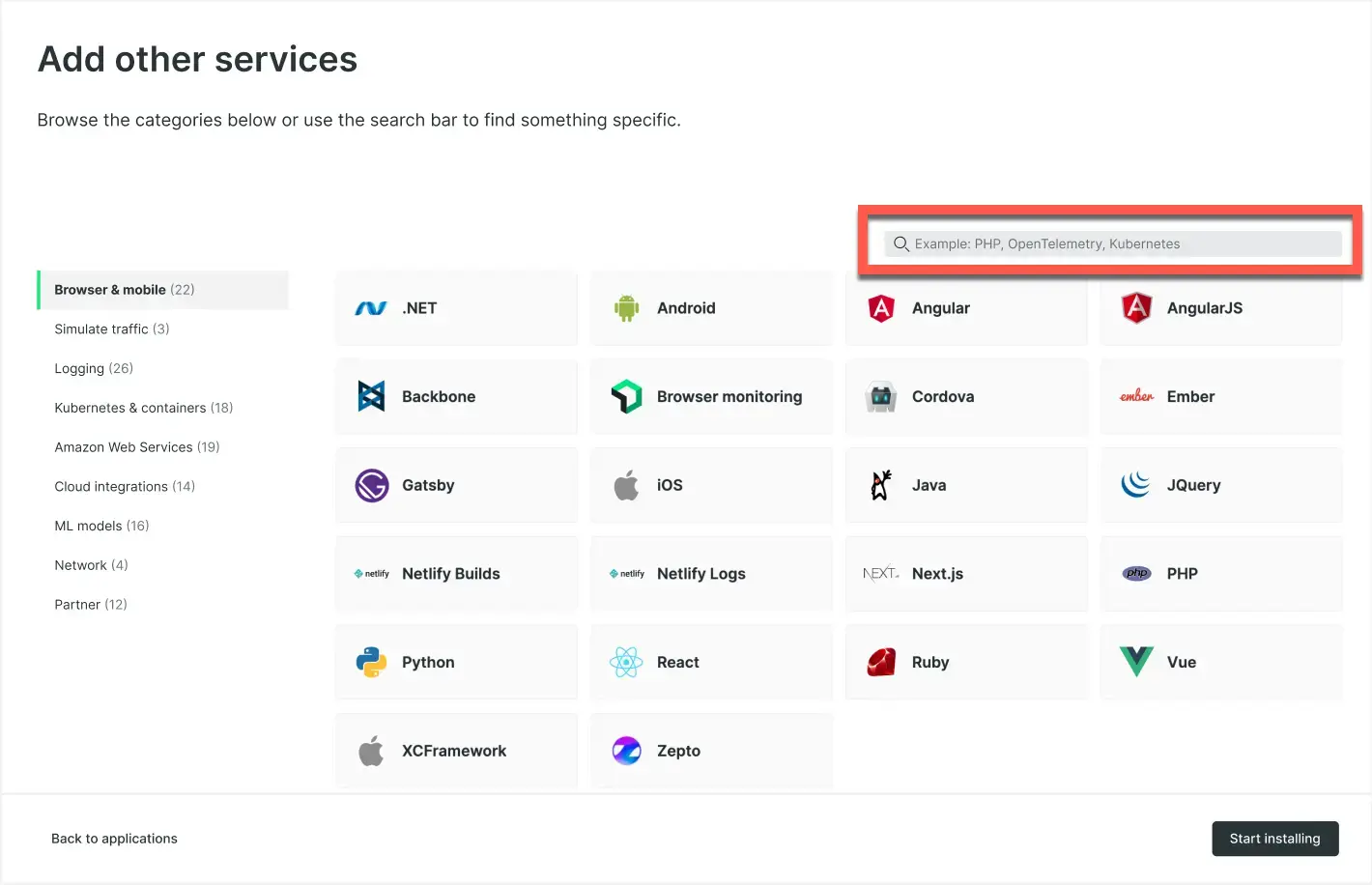Show the ML models category
The width and height of the screenshot is (1372, 885).
101,526
